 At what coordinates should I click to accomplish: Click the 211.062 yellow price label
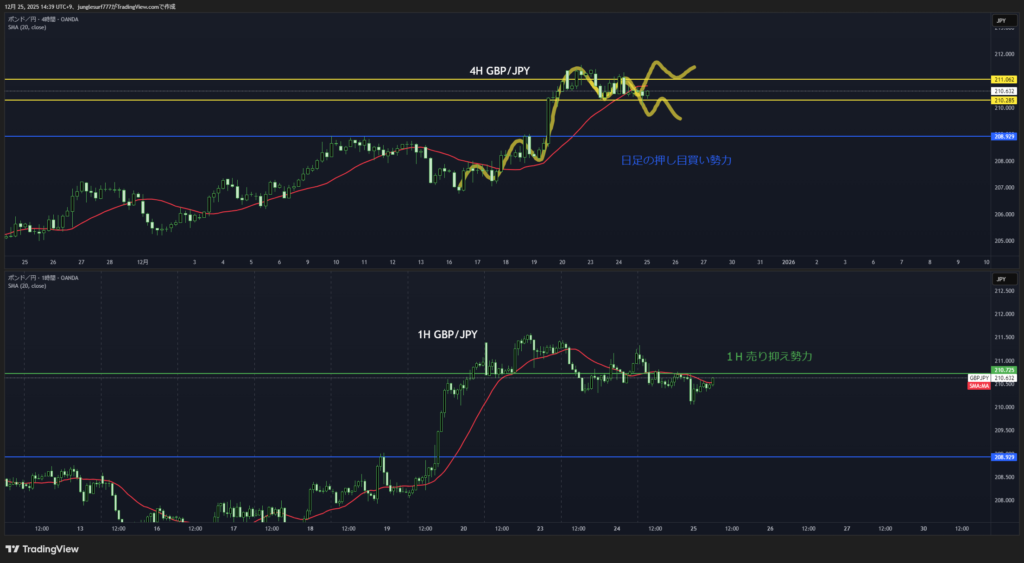pyautogui.click(x=1003, y=79)
